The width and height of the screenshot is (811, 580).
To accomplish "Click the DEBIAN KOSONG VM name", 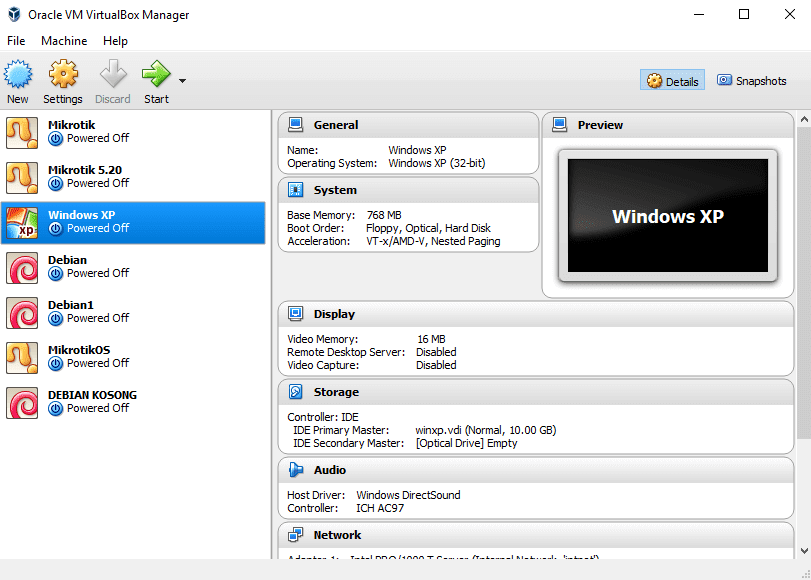I will point(93,395).
